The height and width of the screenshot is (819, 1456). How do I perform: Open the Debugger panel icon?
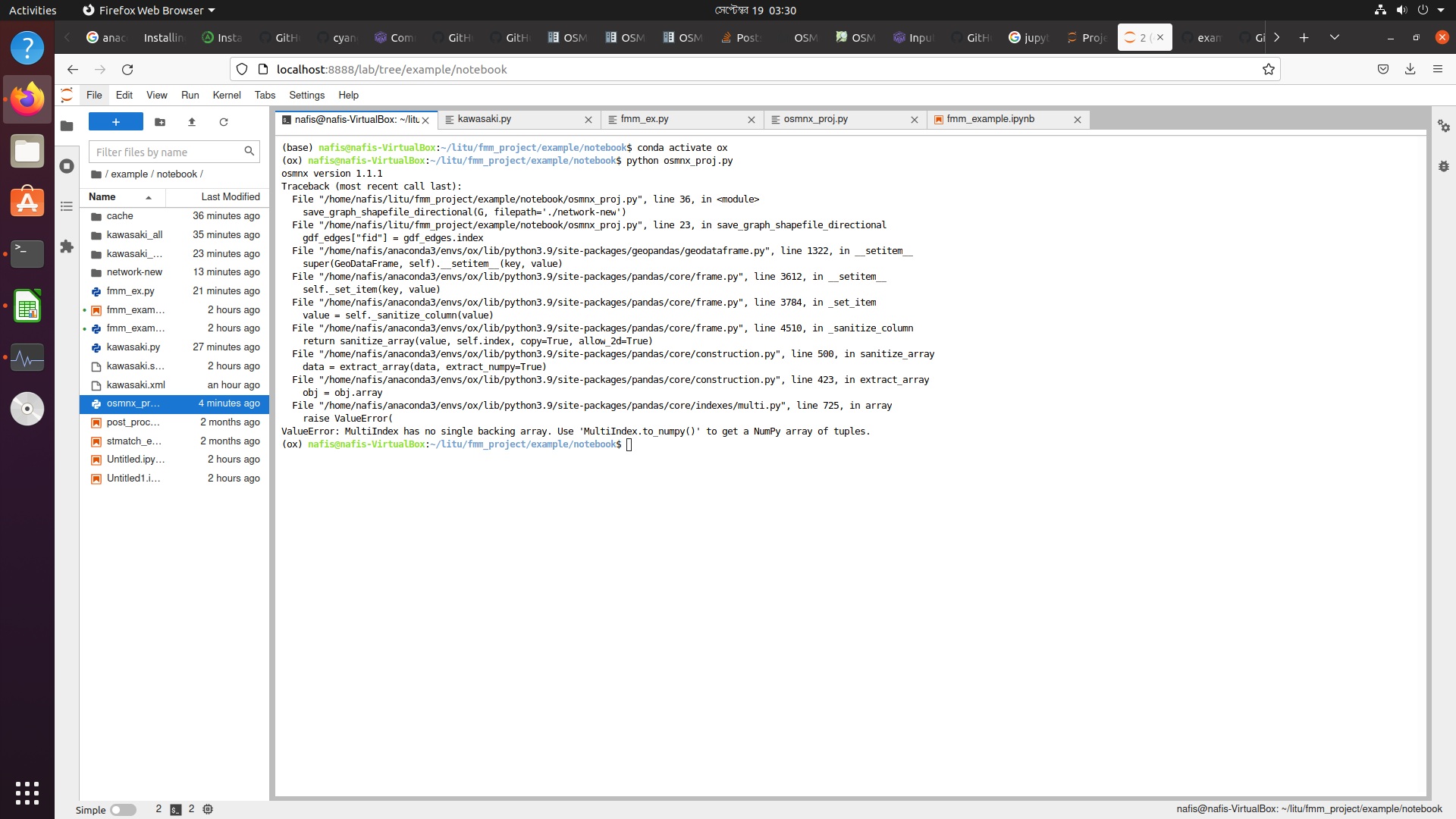coord(1445,166)
